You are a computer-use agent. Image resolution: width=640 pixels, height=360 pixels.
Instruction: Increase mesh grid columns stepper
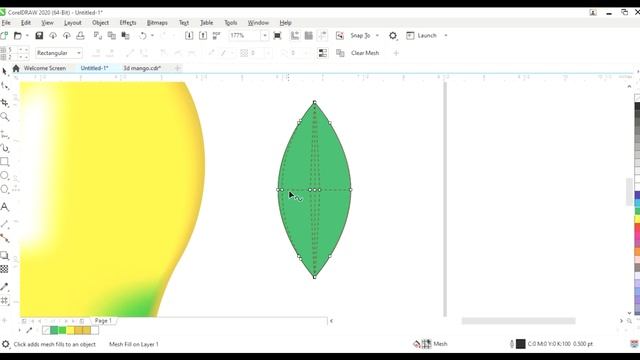pos(21,50)
